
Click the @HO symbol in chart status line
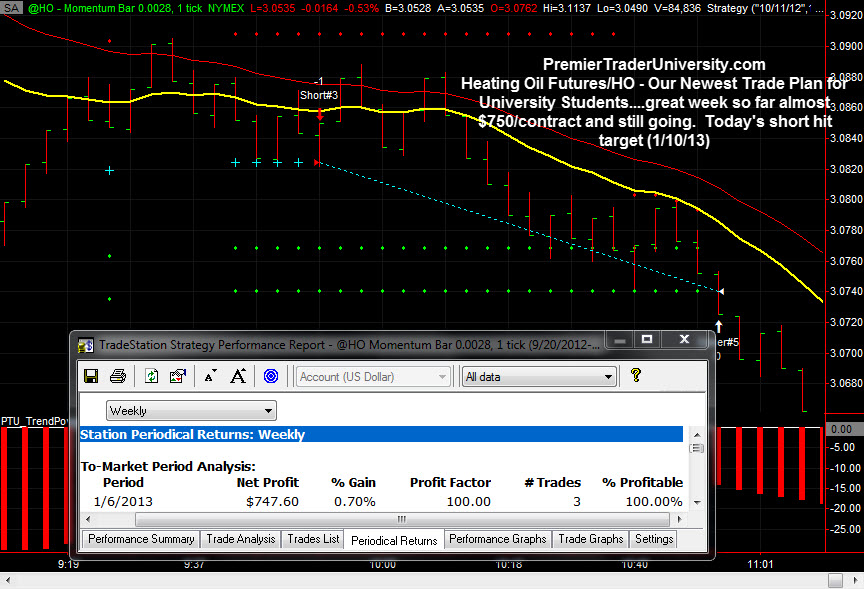(x=41, y=8)
